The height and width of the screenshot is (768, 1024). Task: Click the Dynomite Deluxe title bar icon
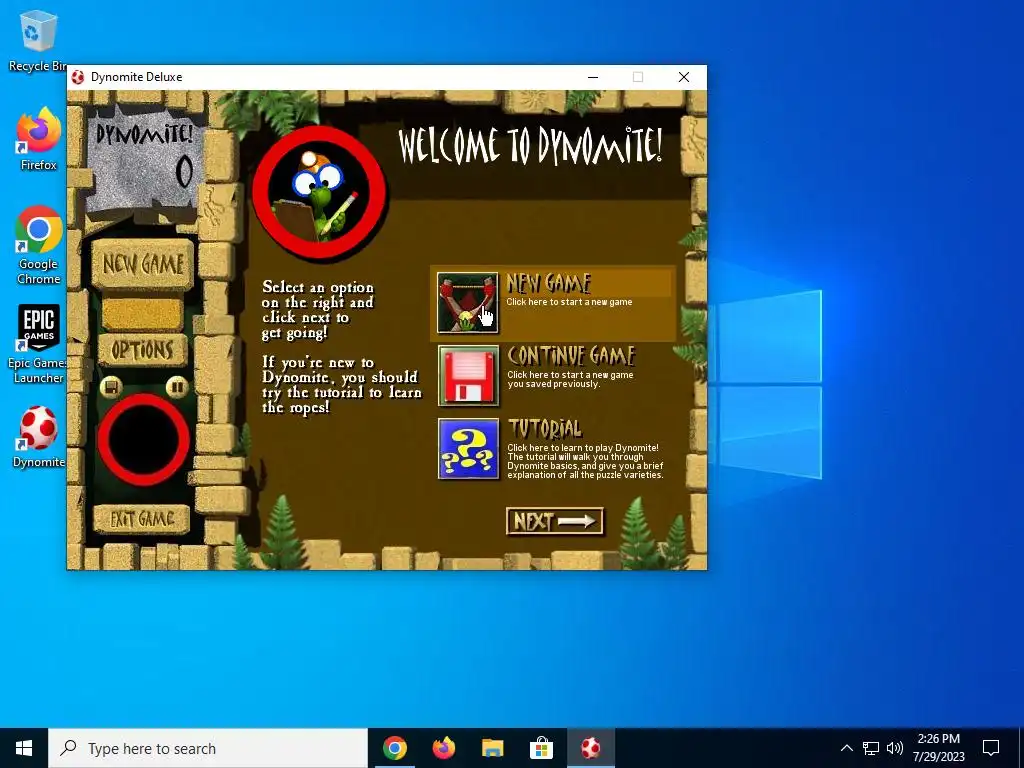pos(78,77)
